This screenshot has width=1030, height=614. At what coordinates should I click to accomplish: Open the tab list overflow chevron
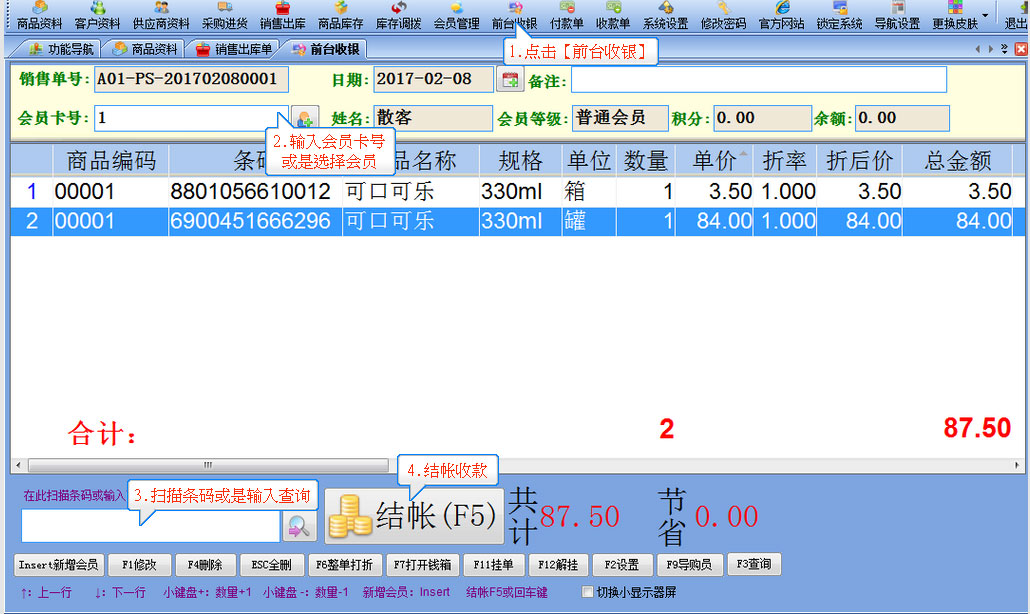pyautogui.click(x=1004, y=49)
